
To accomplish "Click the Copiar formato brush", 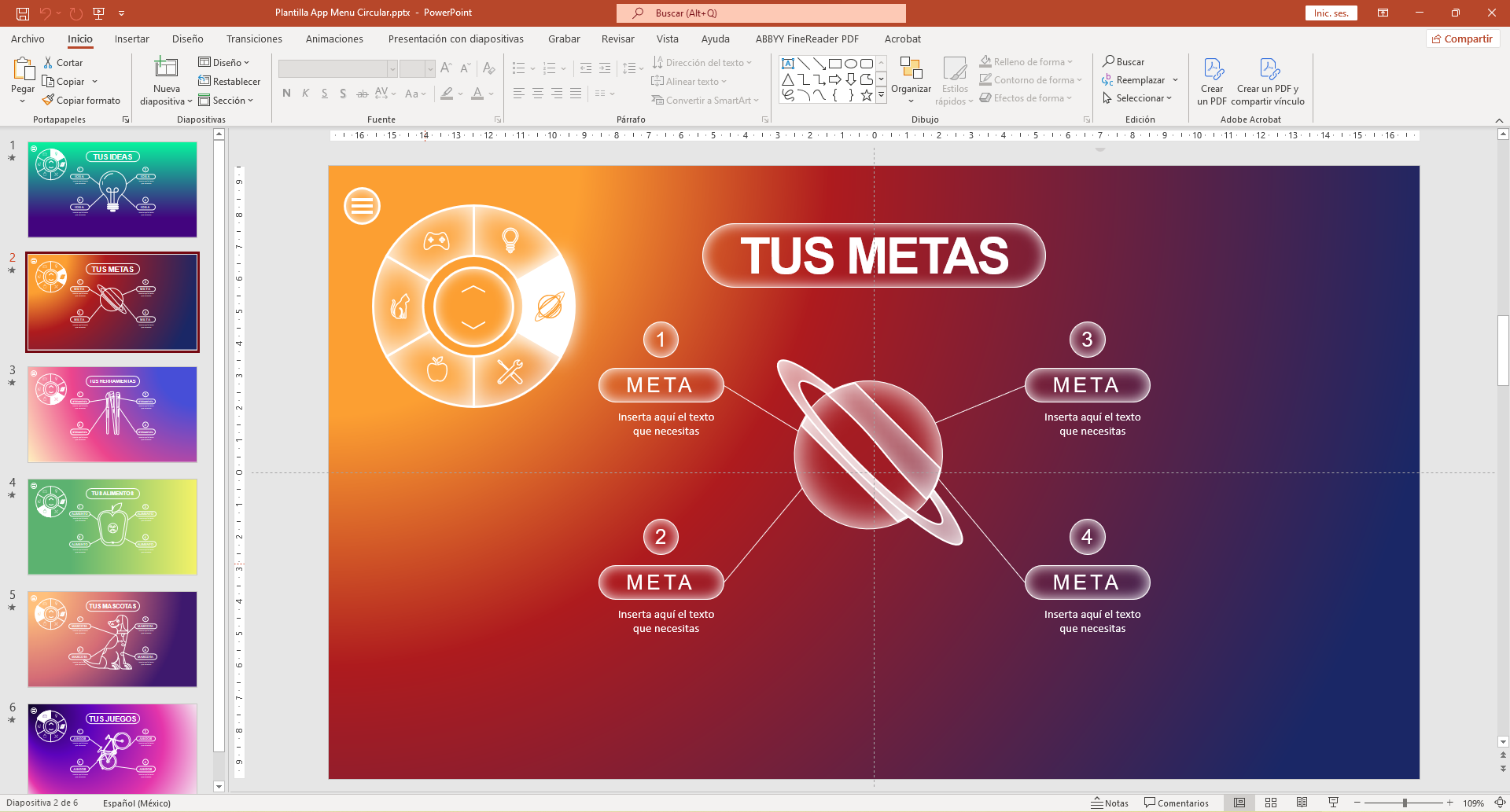I will (x=49, y=100).
